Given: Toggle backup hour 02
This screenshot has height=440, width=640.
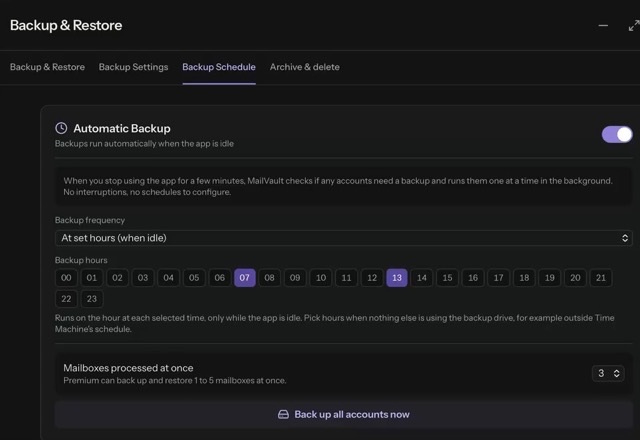Looking at the screenshot, I should [x=117, y=278].
